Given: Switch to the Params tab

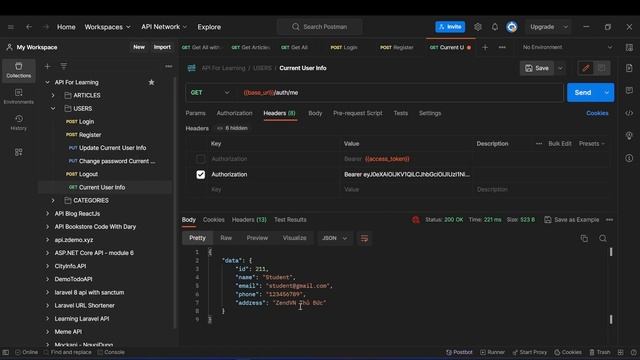Looking at the screenshot, I should pyautogui.click(x=196, y=113).
